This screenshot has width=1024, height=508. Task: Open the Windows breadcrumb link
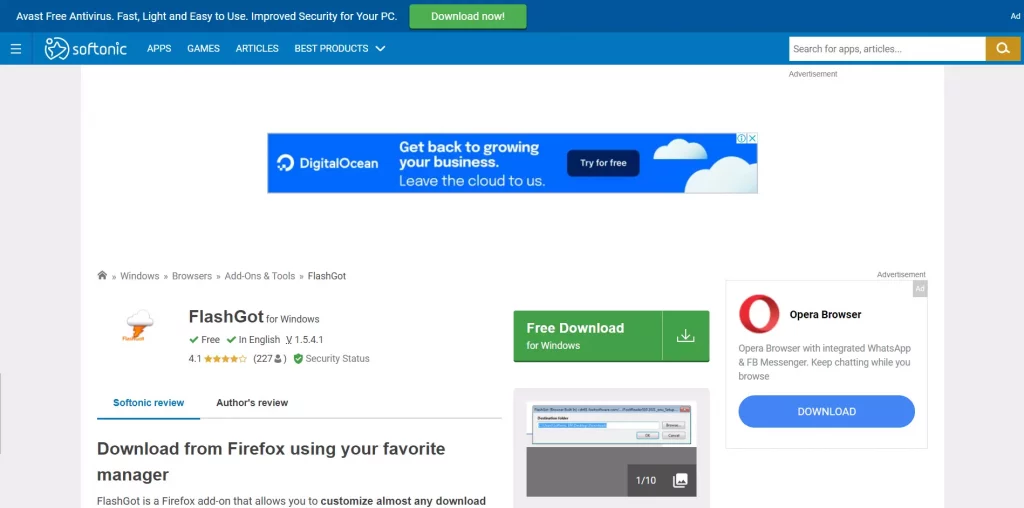pyautogui.click(x=140, y=276)
